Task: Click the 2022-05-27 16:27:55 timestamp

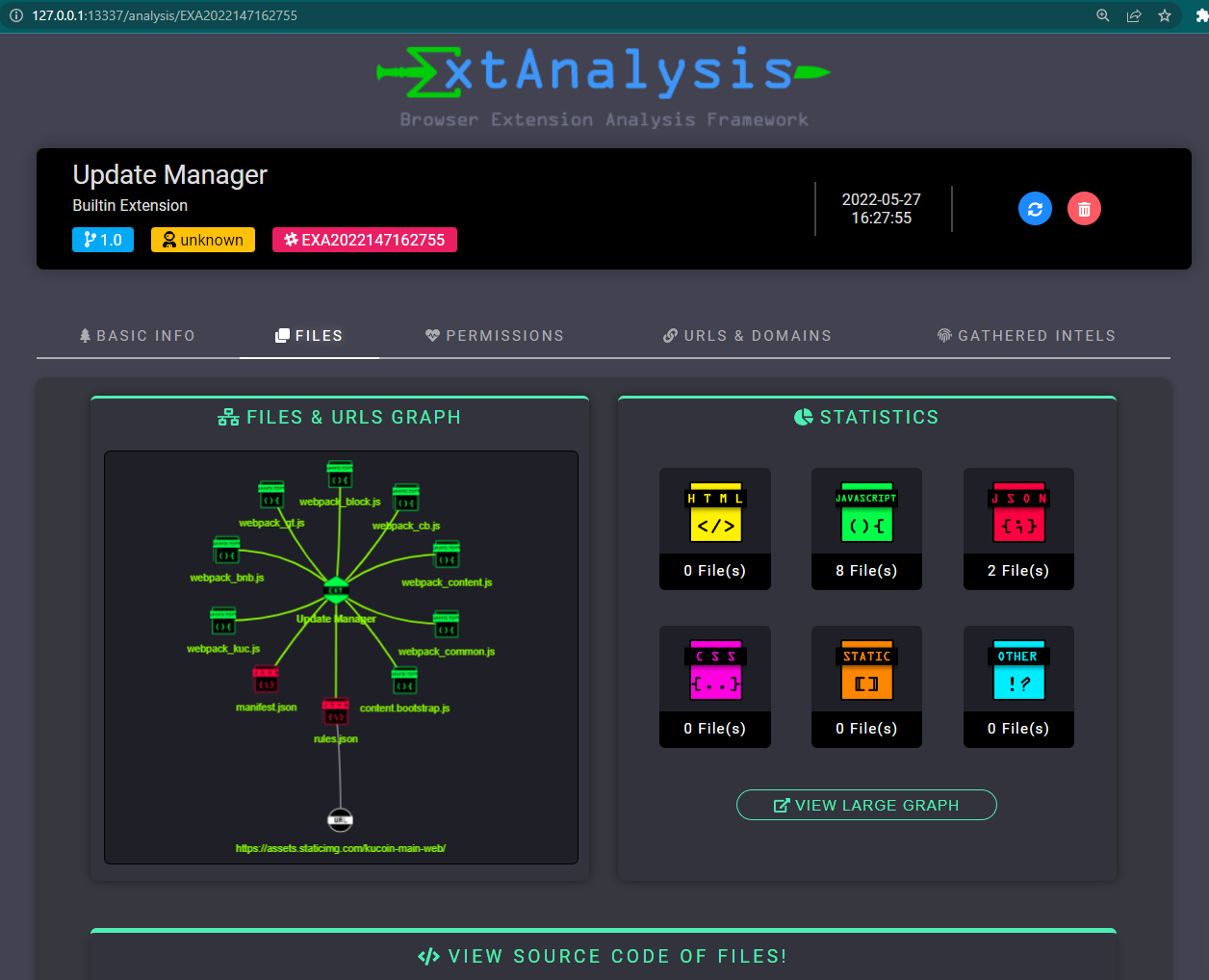Action: 882,209
